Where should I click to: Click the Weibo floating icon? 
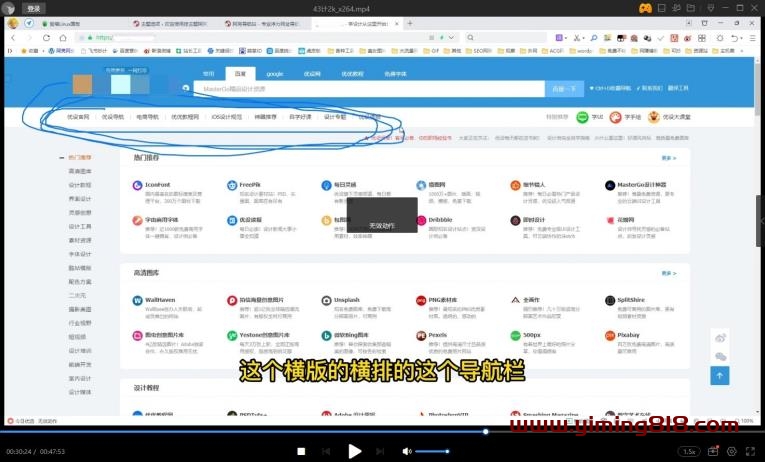click(721, 338)
